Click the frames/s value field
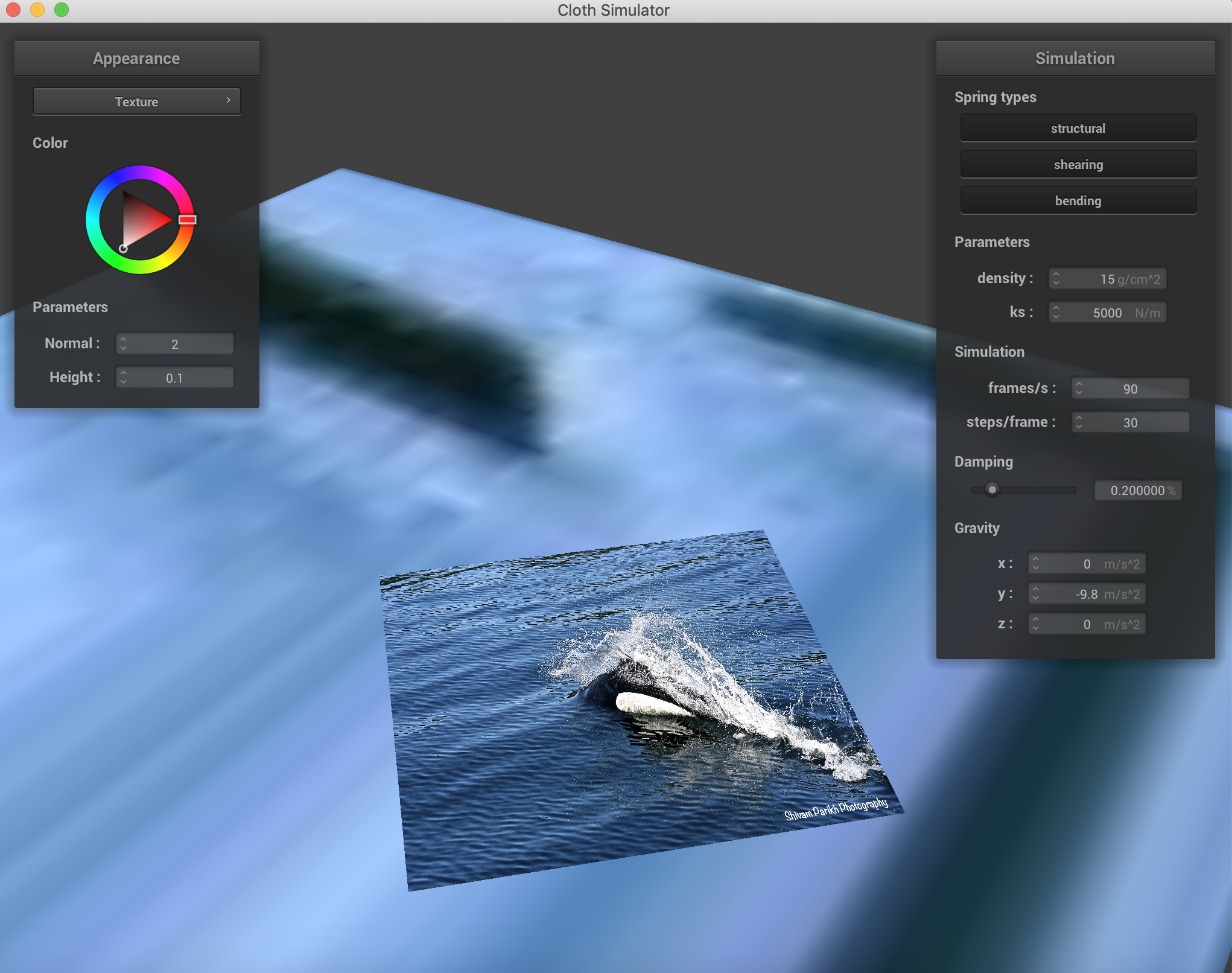The image size is (1232, 973). click(1131, 388)
